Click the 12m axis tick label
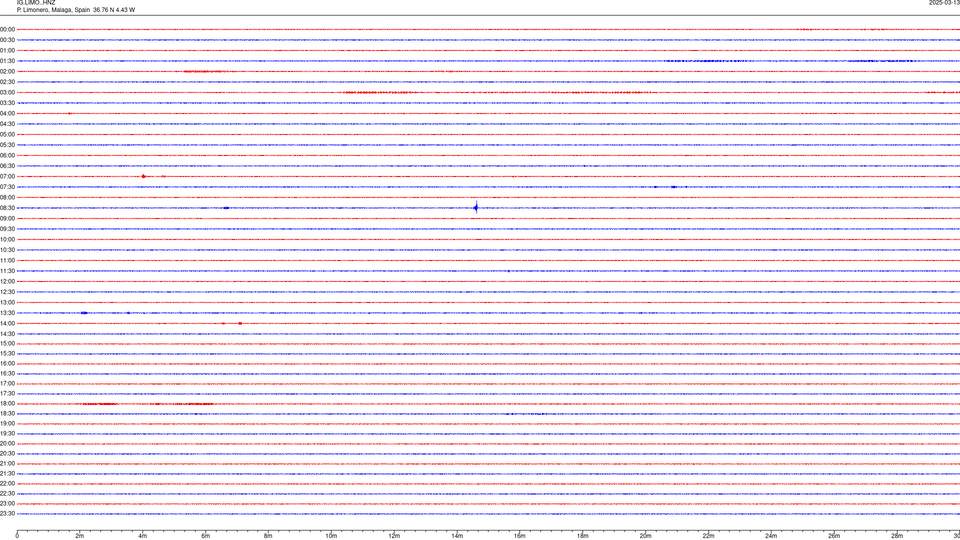The image size is (960, 540). pos(394,536)
